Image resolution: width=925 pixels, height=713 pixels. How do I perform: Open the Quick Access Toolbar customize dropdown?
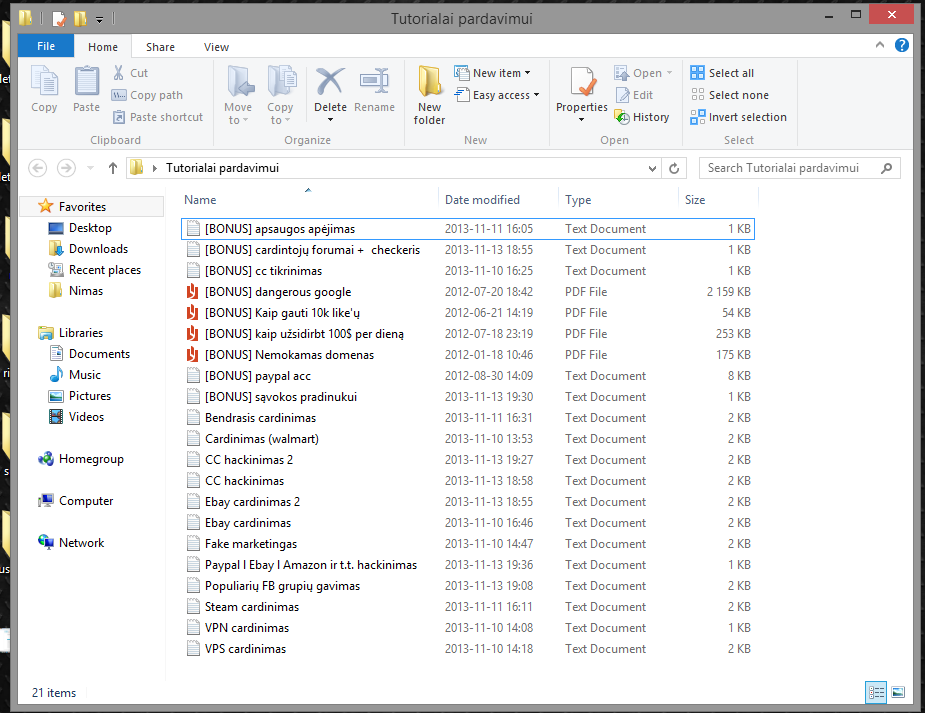click(100, 19)
